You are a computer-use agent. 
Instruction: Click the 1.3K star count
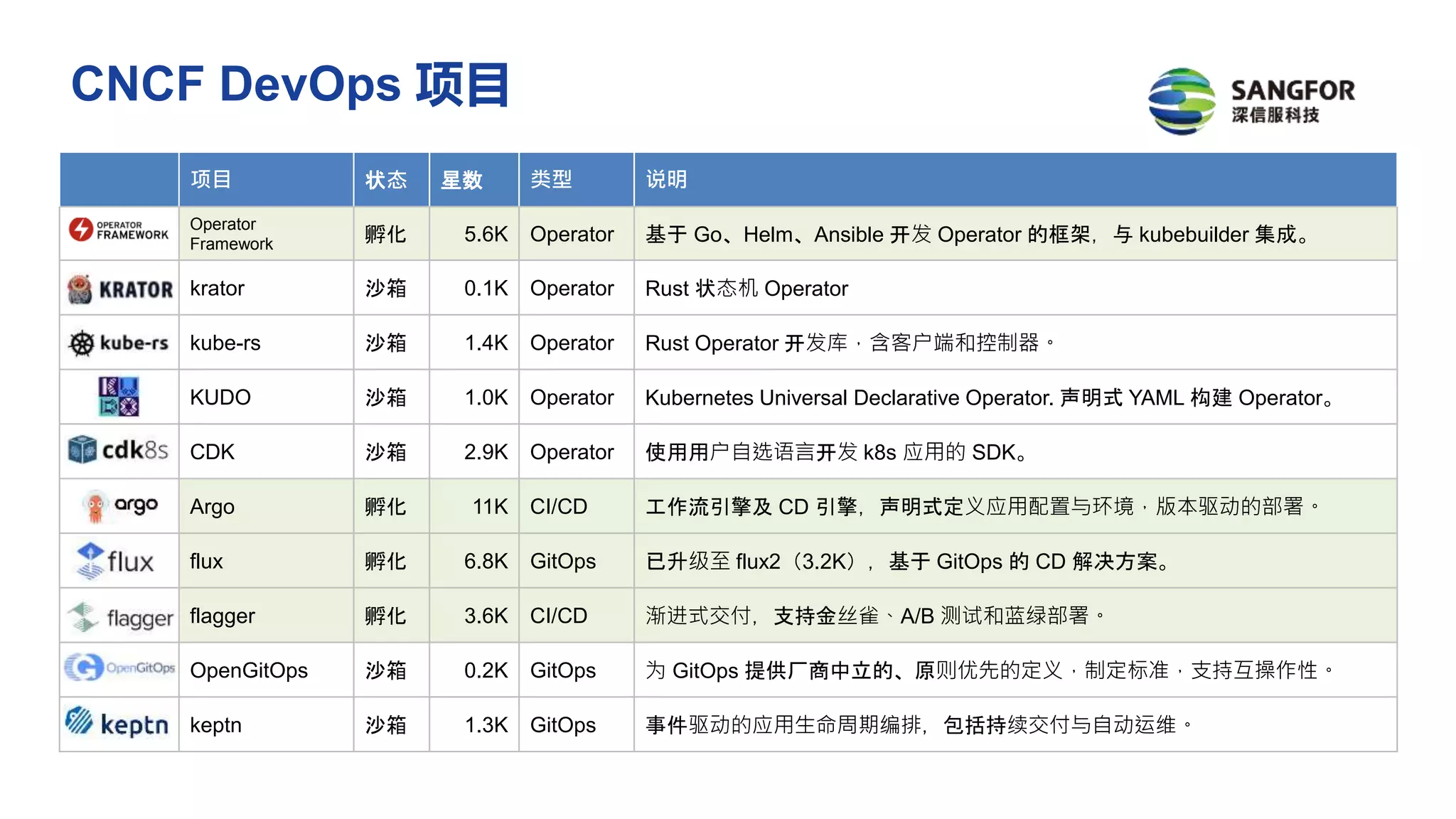486,725
